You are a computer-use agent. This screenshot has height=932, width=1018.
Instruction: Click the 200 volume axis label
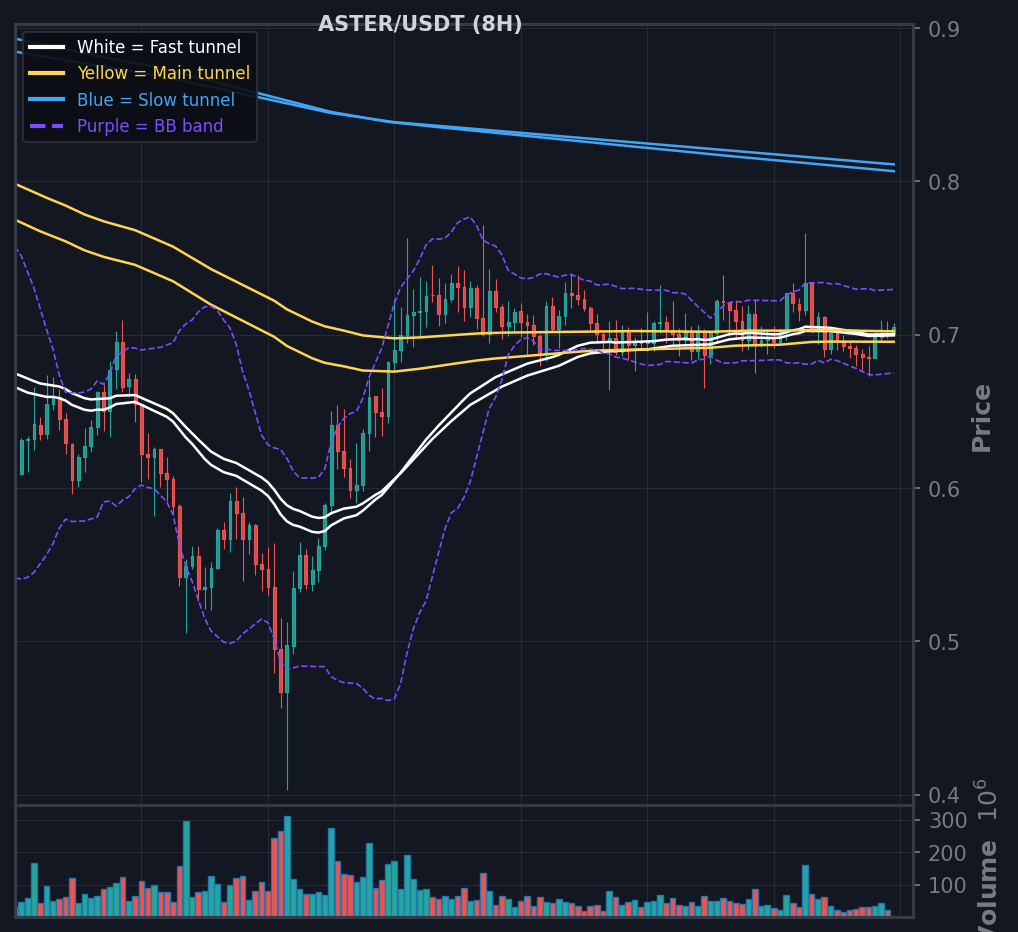[948, 853]
